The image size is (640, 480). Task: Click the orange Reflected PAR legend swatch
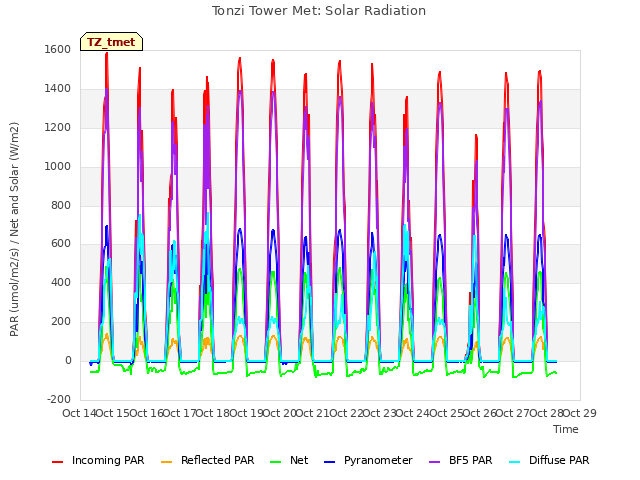167,462
